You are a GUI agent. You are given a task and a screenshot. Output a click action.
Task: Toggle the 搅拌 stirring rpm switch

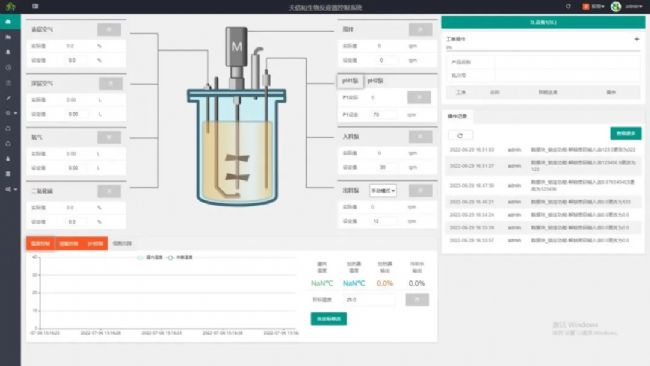pos(420,29)
